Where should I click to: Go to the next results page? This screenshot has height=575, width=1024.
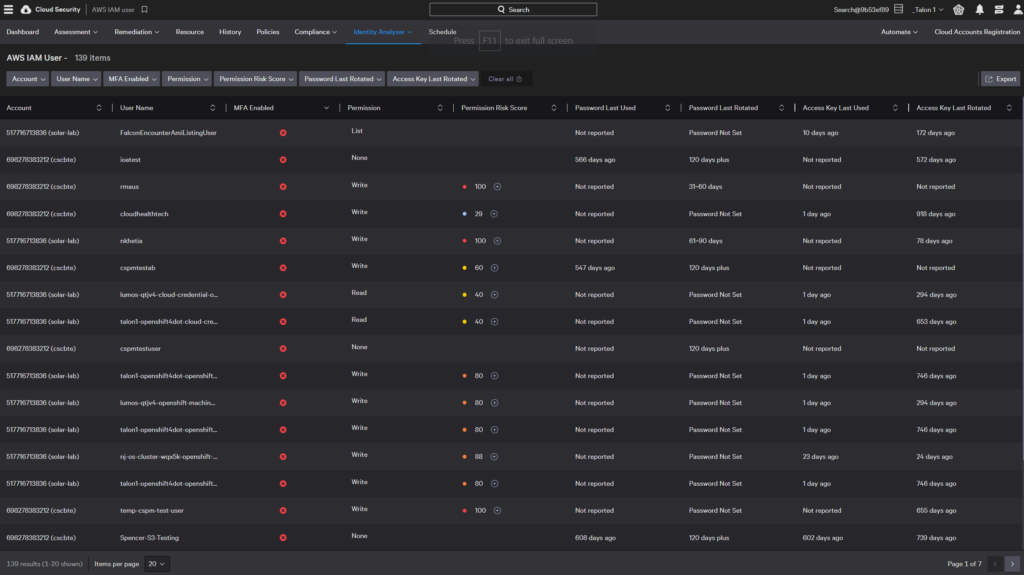click(1012, 564)
